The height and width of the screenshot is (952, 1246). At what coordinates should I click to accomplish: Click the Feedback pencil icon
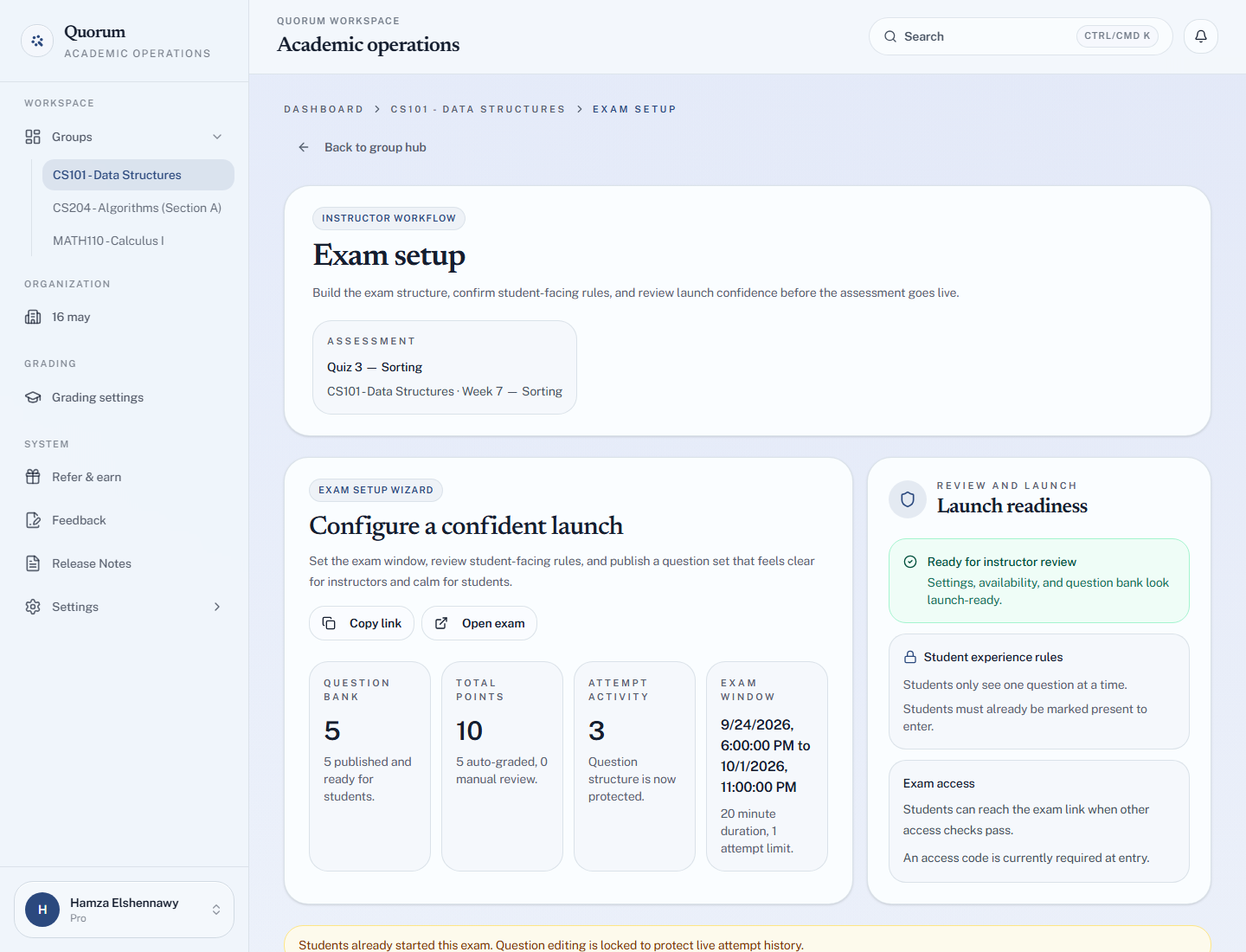click(x=33, y=520)
